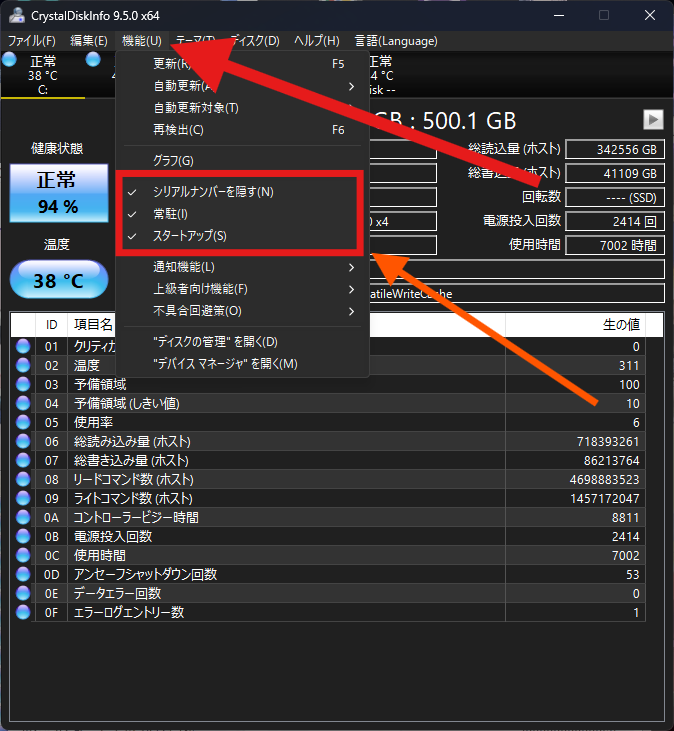
Task: Disable スタートアップ(S) in the menu
Action: pos(189,236)
